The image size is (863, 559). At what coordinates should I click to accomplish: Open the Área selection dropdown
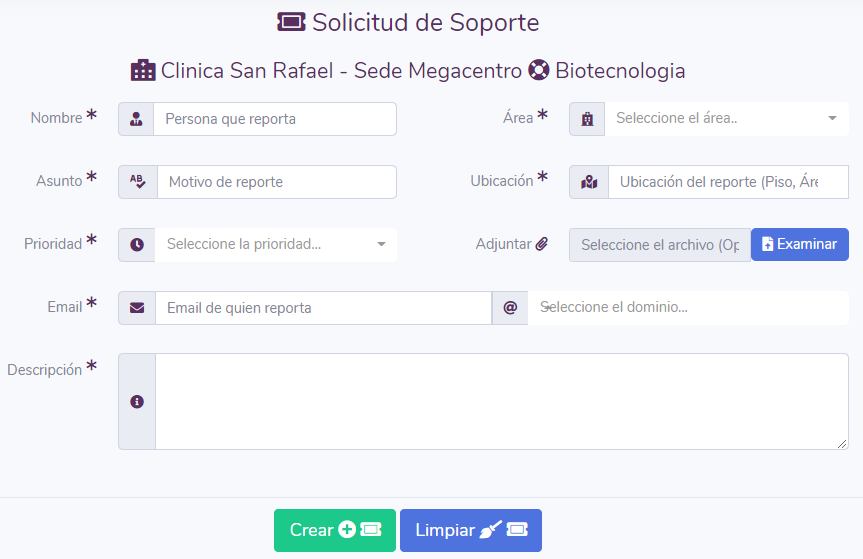pos(726,119)
